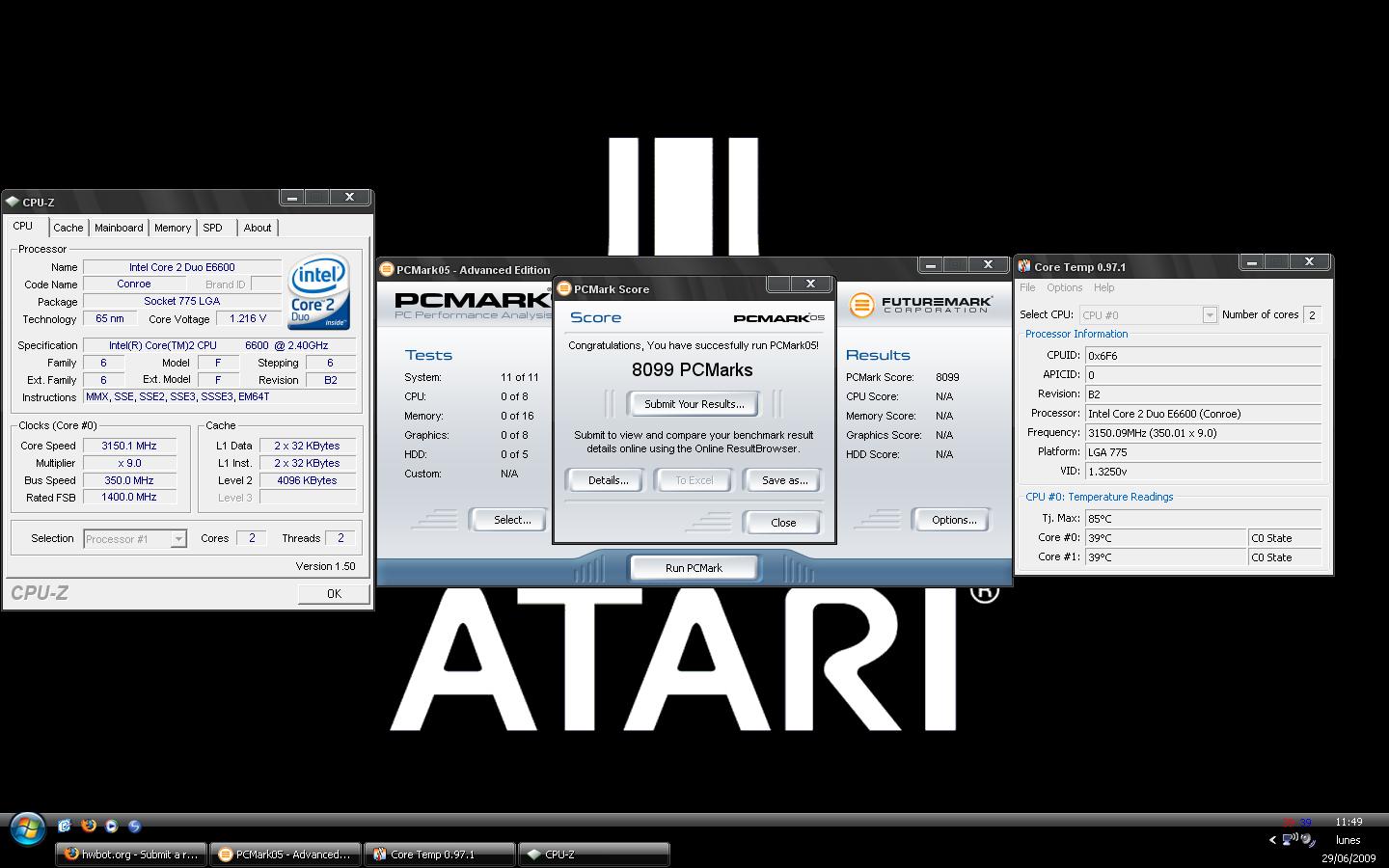Select the SPD tab in CPU-Z

(x=212, y=228)
